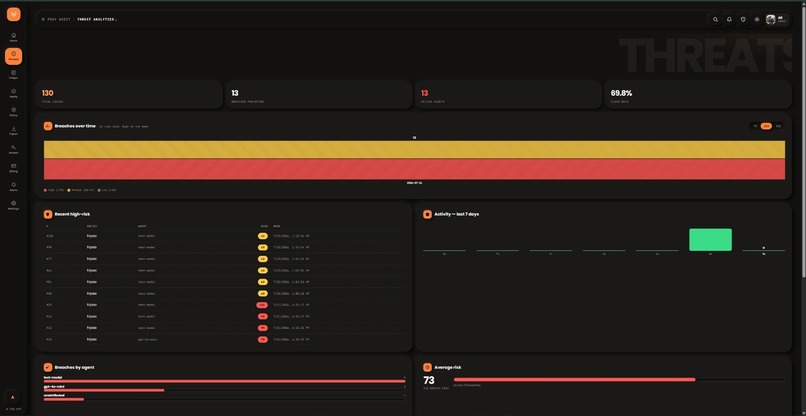Open notifications bell in top bar
806x416 pixels.
[729, 20]
